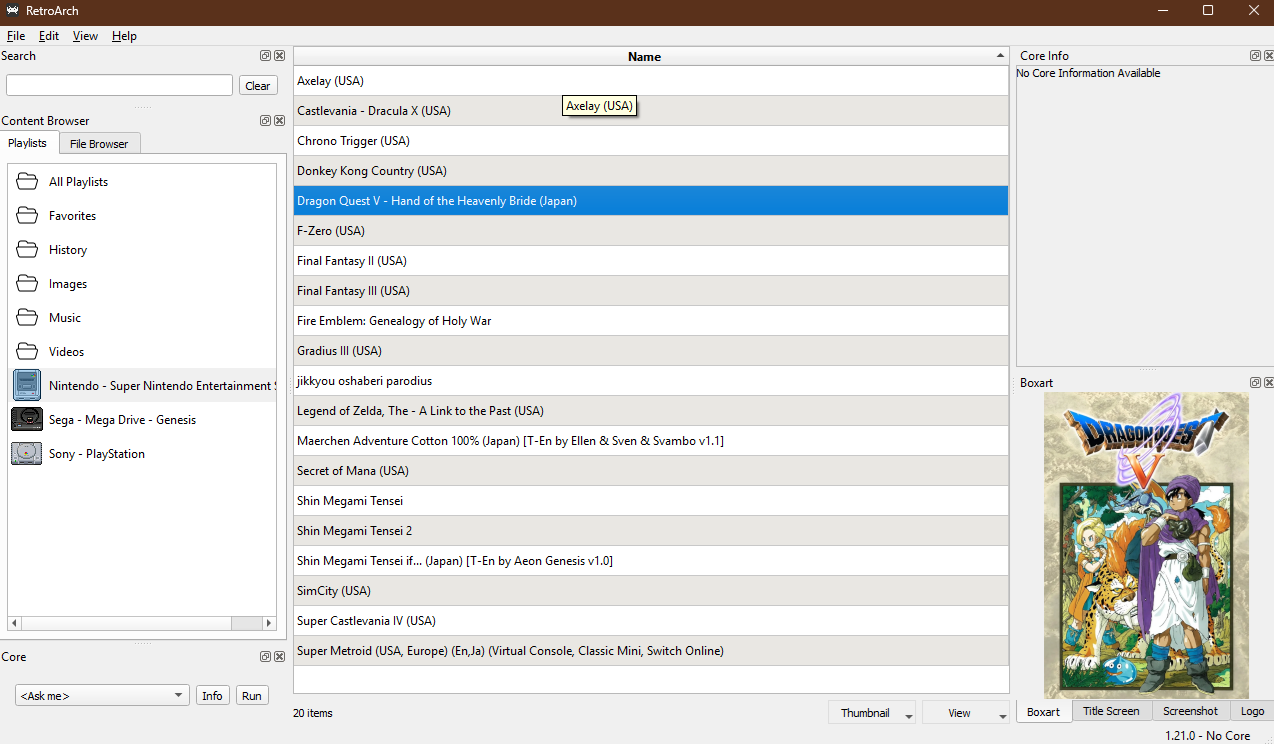Float the Content Browser panel
Screen dimensions: 1274x744
(x=266, y=121)
